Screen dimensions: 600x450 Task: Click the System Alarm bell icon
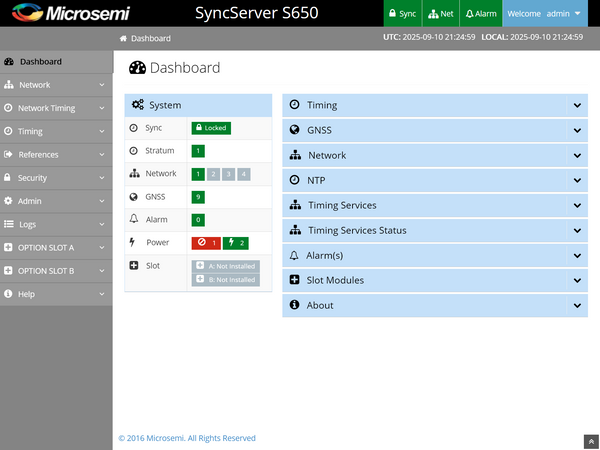click(x=134, y=218)
